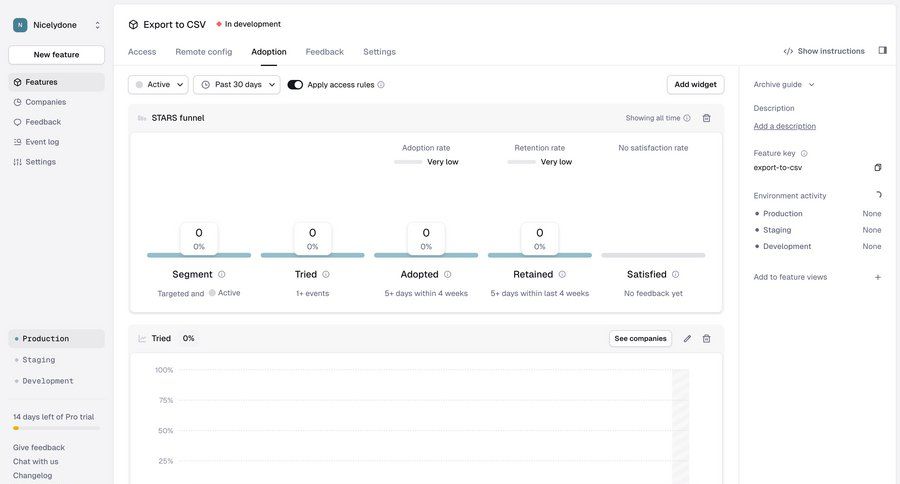The width and height of the screenshot is (900, 484).
Task: Select the Staging environment
Action: tap(38, 360)
